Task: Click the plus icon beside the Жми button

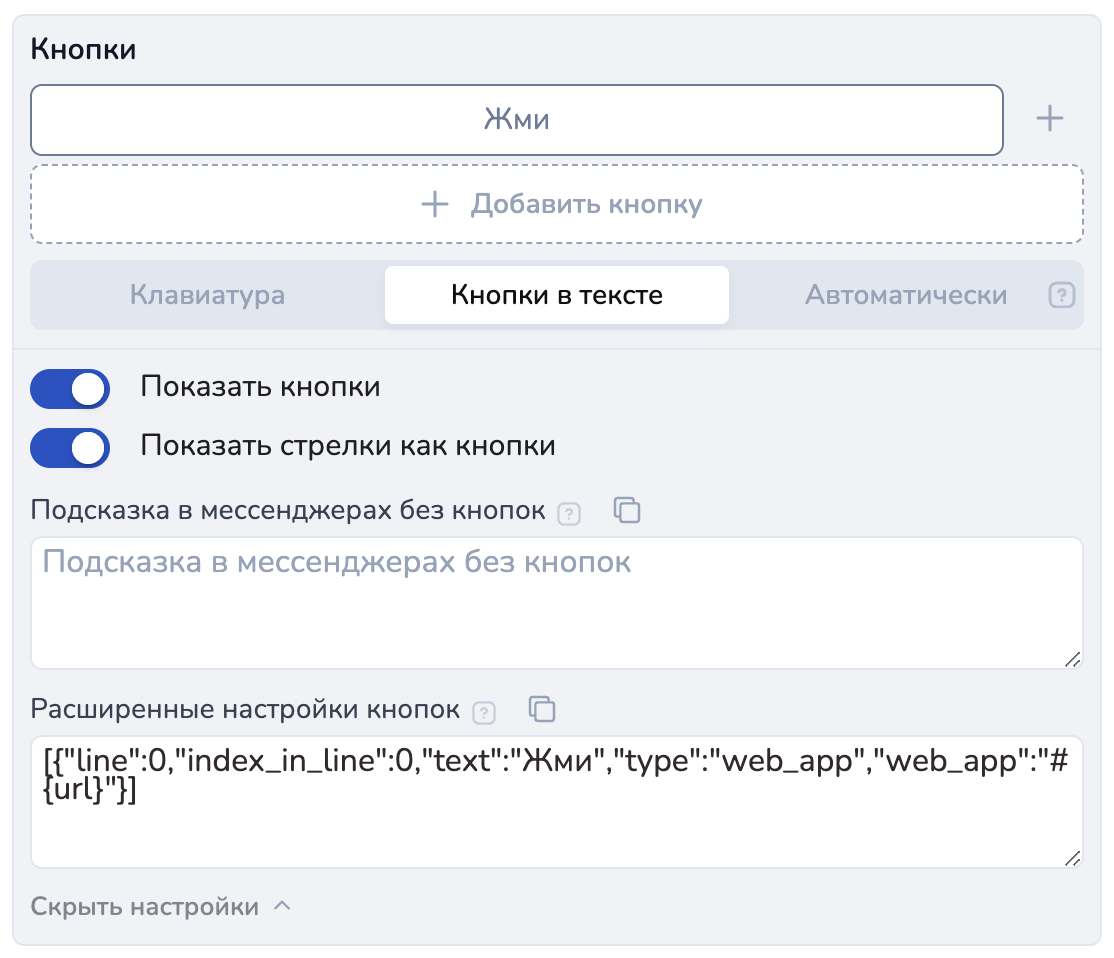Action: point(1048,119)
